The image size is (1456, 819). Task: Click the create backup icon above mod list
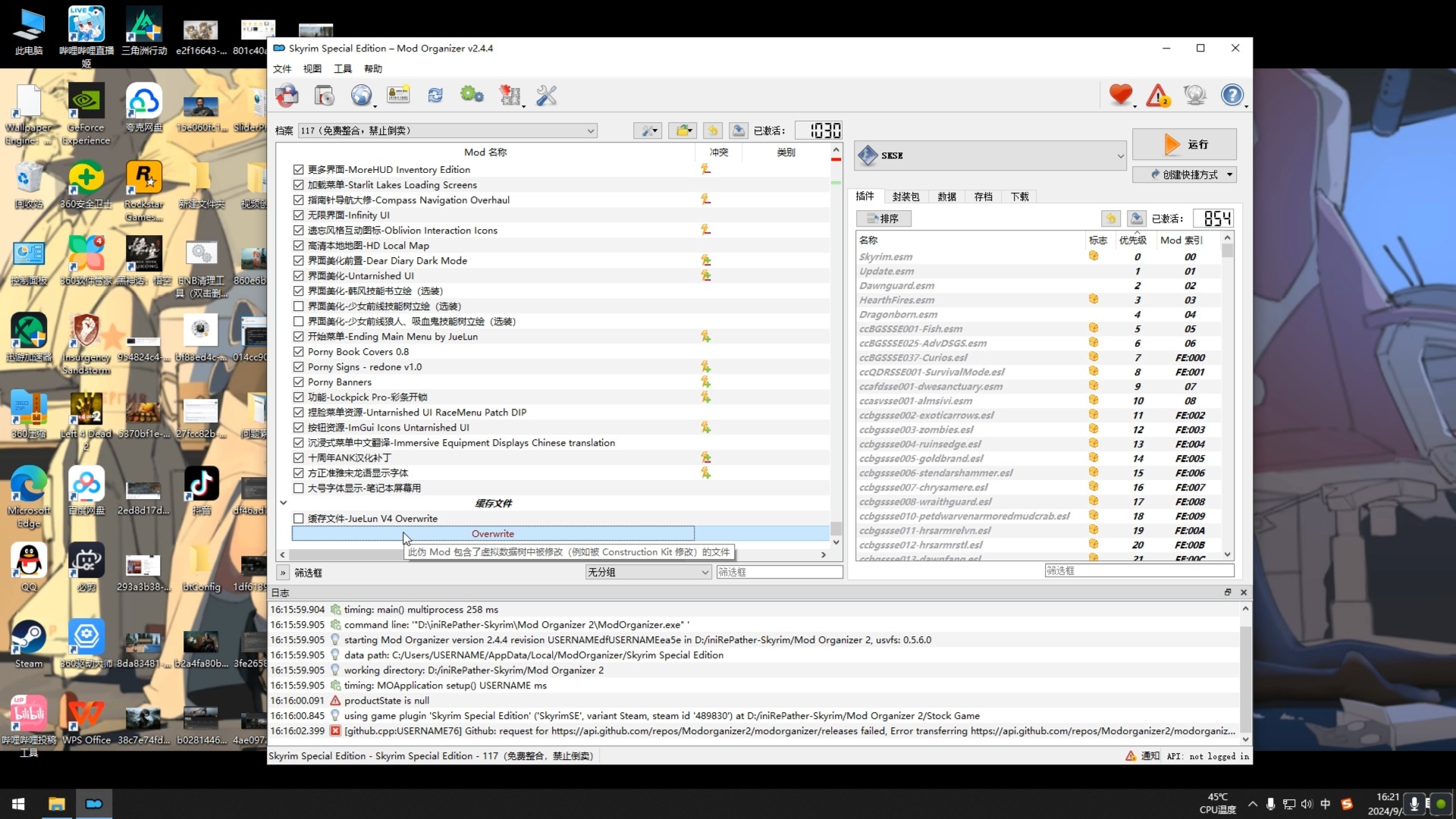click(x=739, y=130)
